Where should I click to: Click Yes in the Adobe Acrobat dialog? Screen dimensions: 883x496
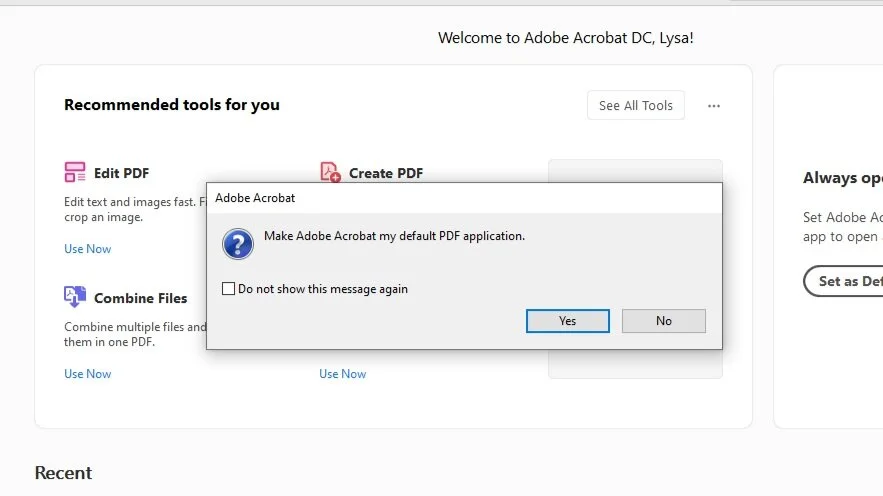coord(568,321)
